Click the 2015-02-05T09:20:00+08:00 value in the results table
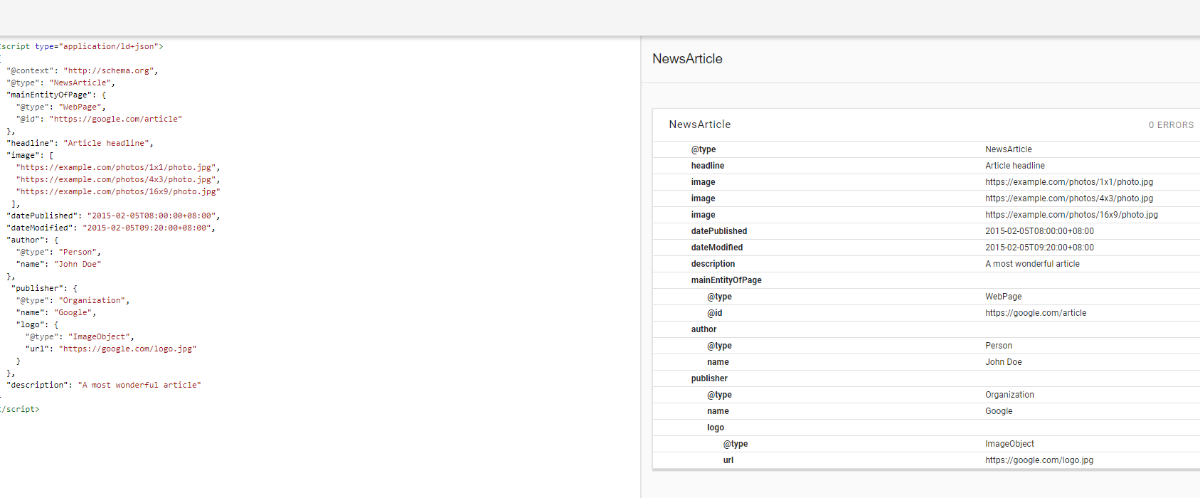The width and height of the screenshot is (1200, 498). [1039, 247]
